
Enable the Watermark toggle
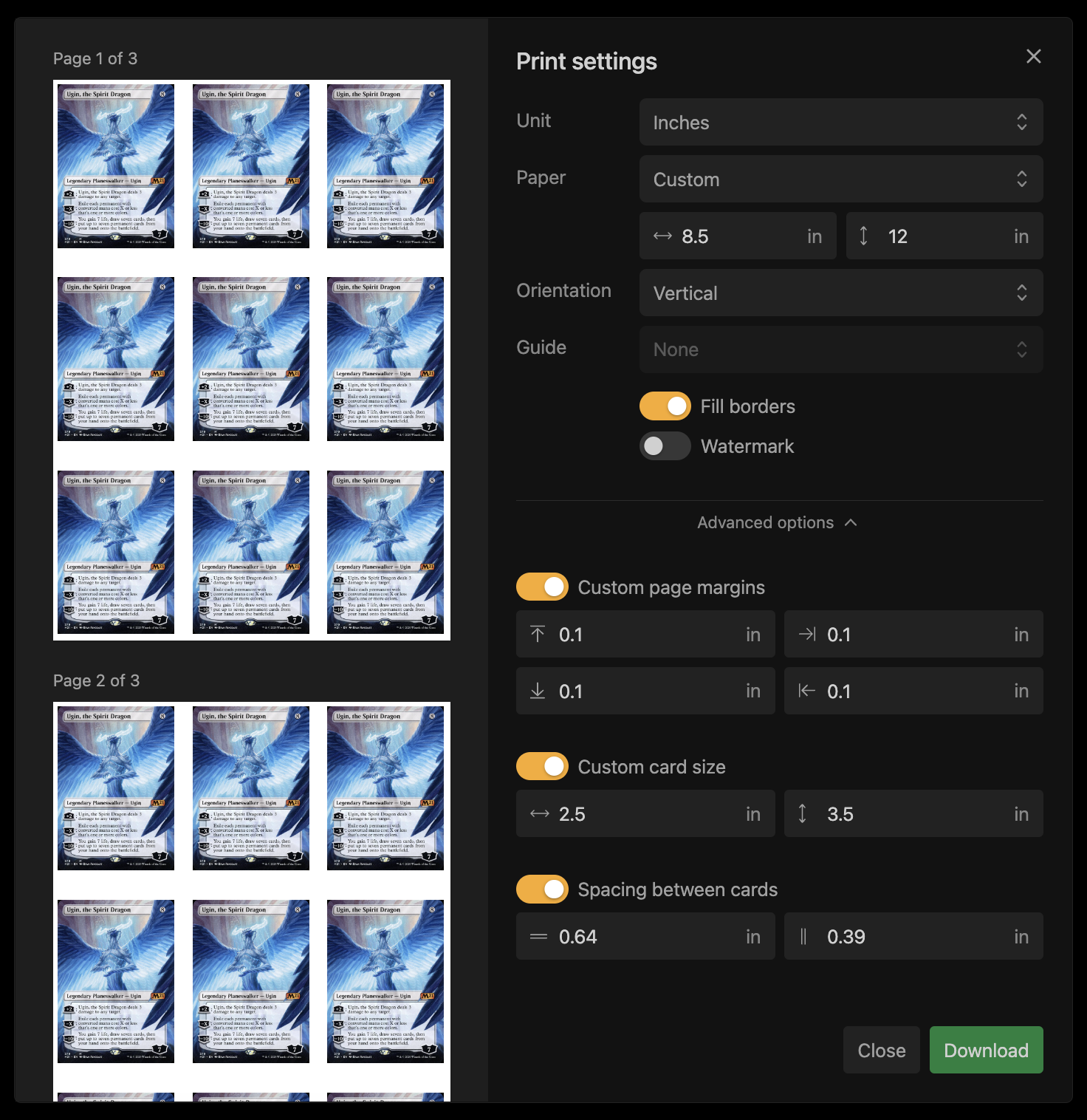[x=665, y=445]
